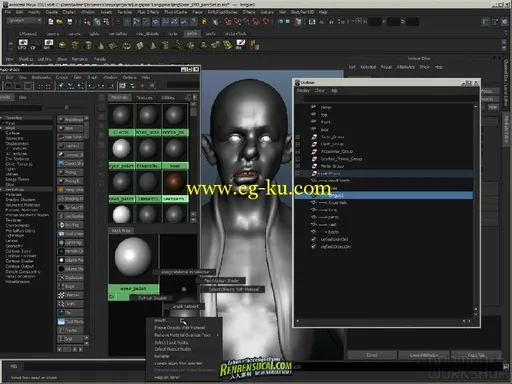Switch to Utilities tab in Hypershade
The height and width of the screenshot is (384, 512).
point(168,98)
